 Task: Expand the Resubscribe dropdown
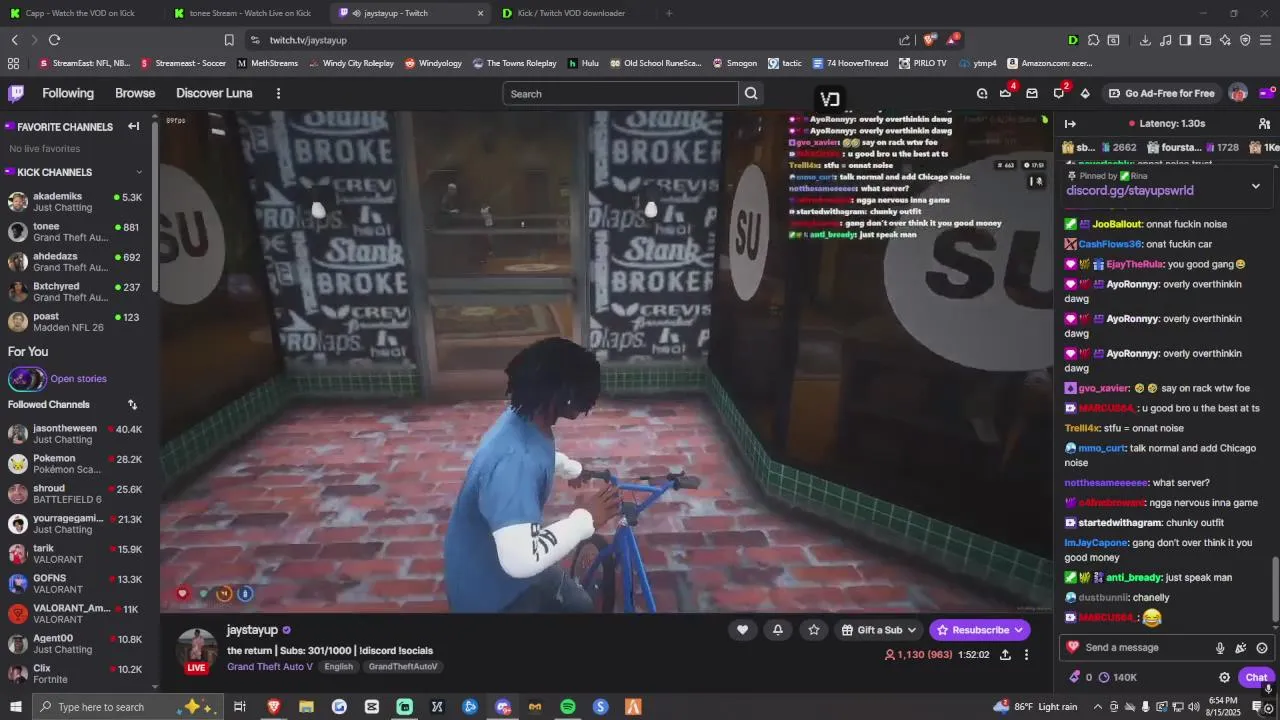1019,630
